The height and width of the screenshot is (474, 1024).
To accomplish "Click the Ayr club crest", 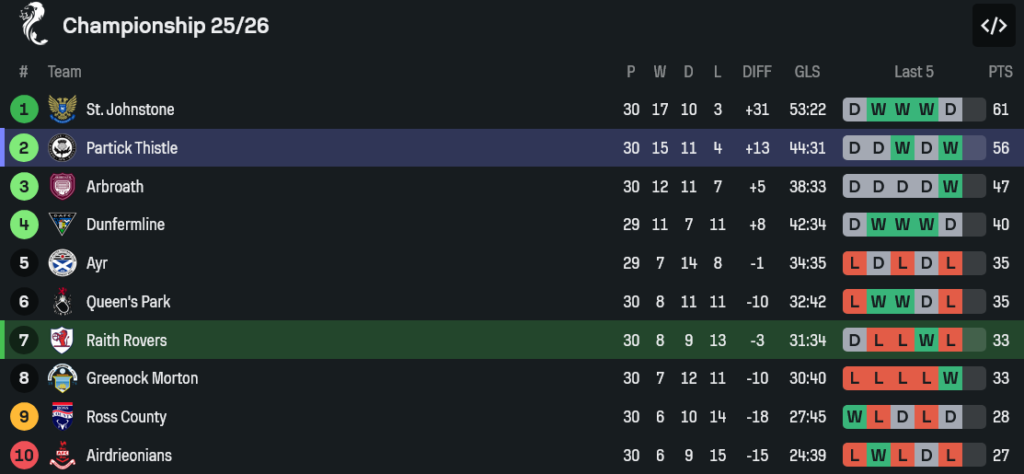I will click(x=63, y=263).
